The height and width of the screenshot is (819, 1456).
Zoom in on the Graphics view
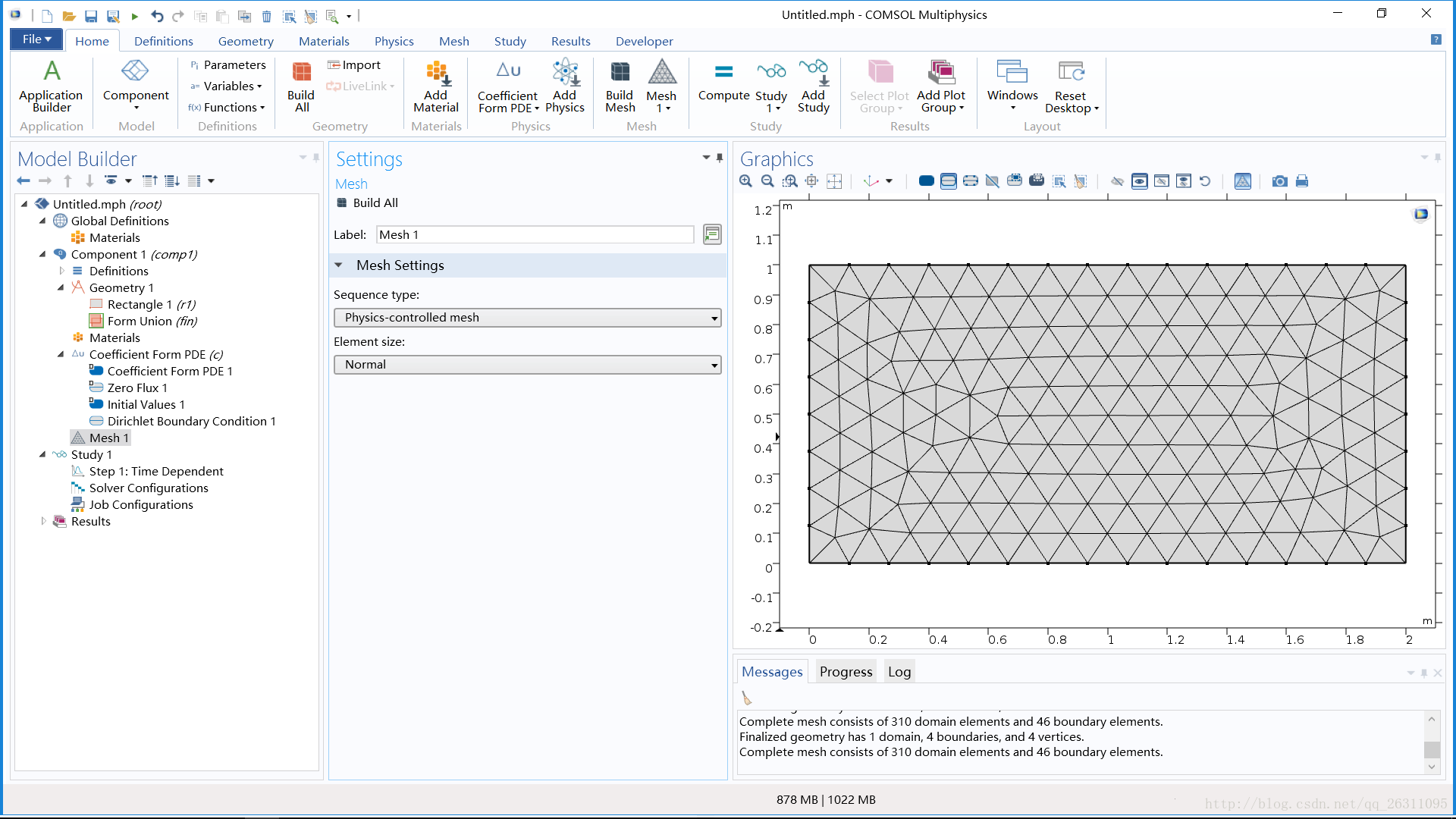tap(746, 181)
